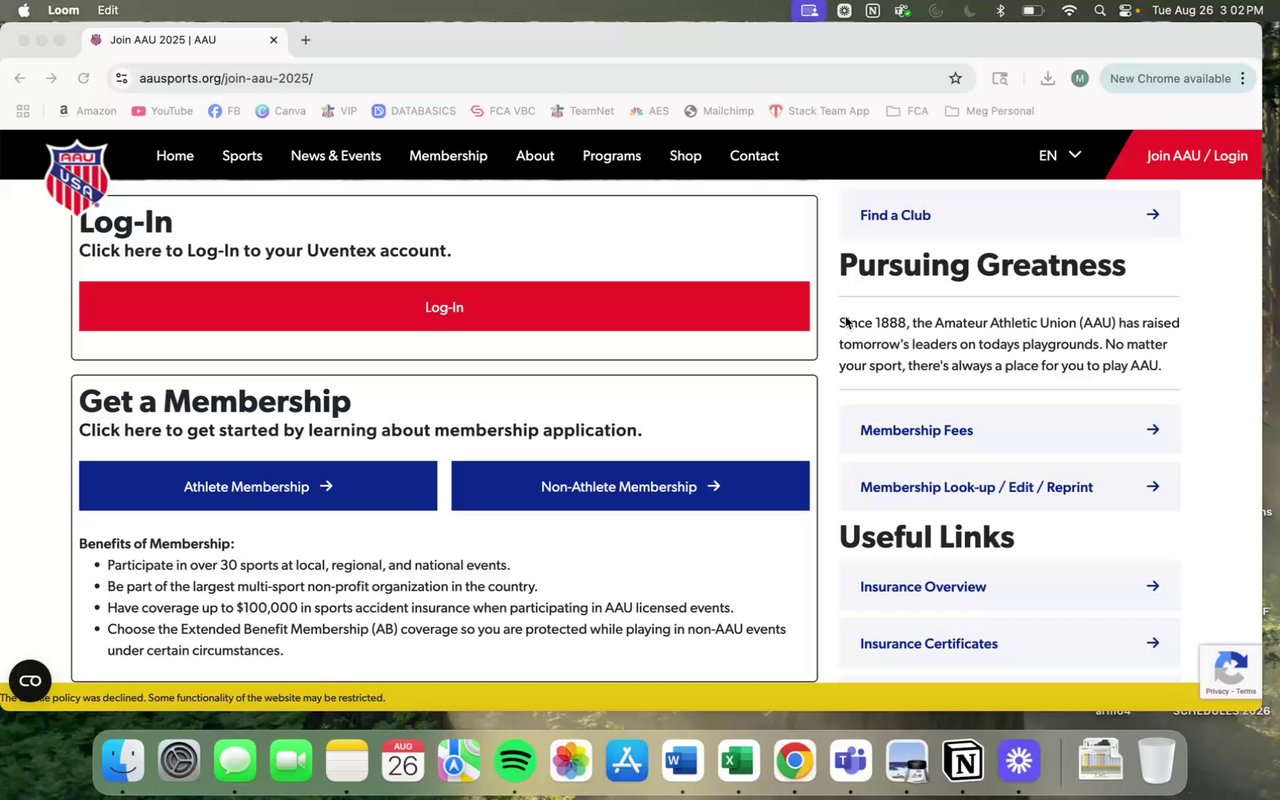
Task: Click the browser back arrow
Action: (20, 78)
